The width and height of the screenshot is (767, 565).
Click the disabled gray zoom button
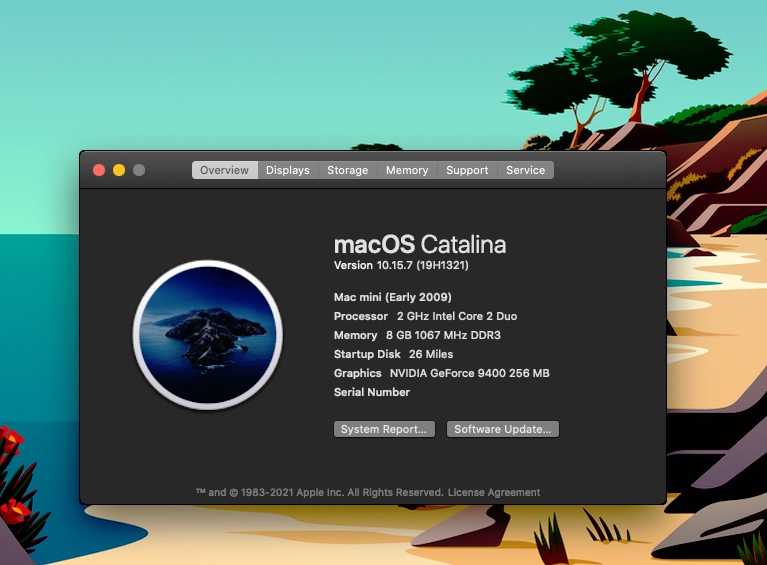coord(139,170)
